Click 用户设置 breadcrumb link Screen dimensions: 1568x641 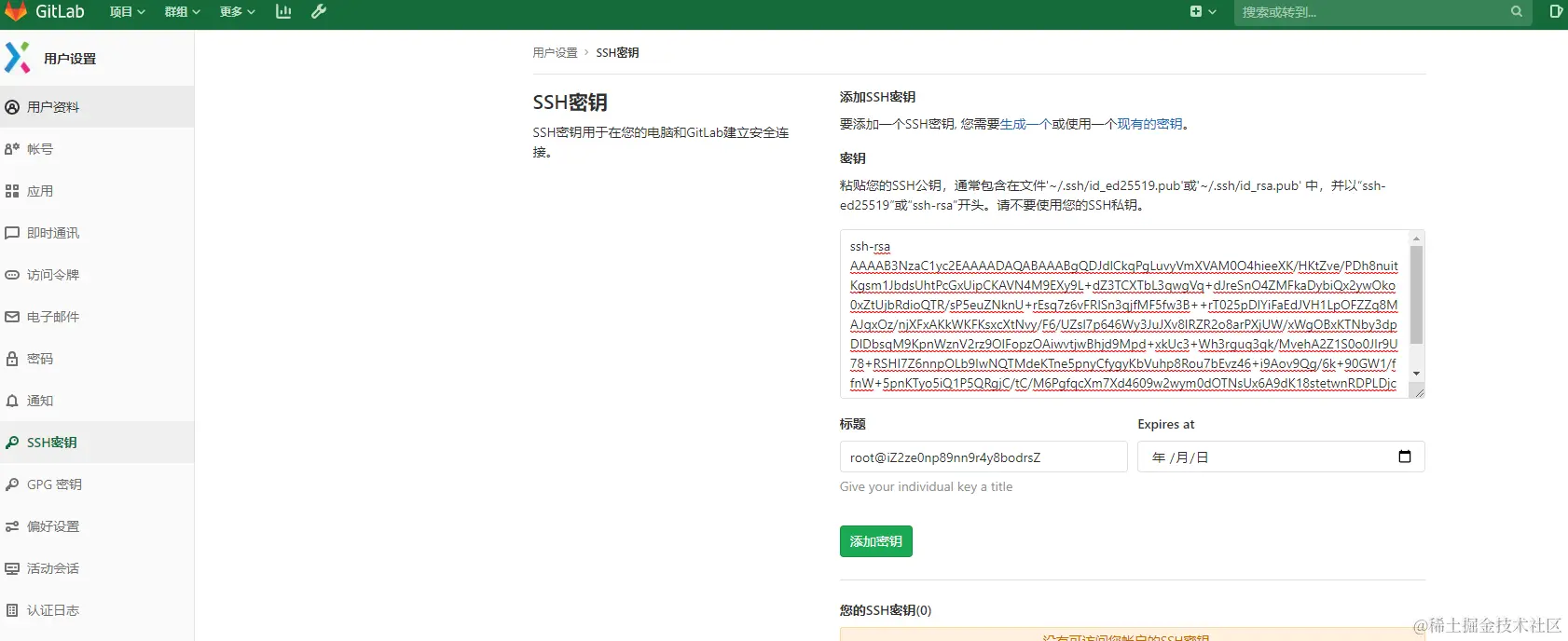[x=555, y=53]
